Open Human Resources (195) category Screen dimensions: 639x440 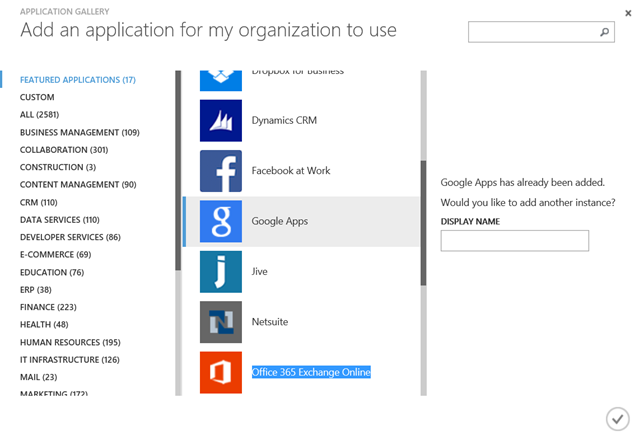click(x=70, y=342)
